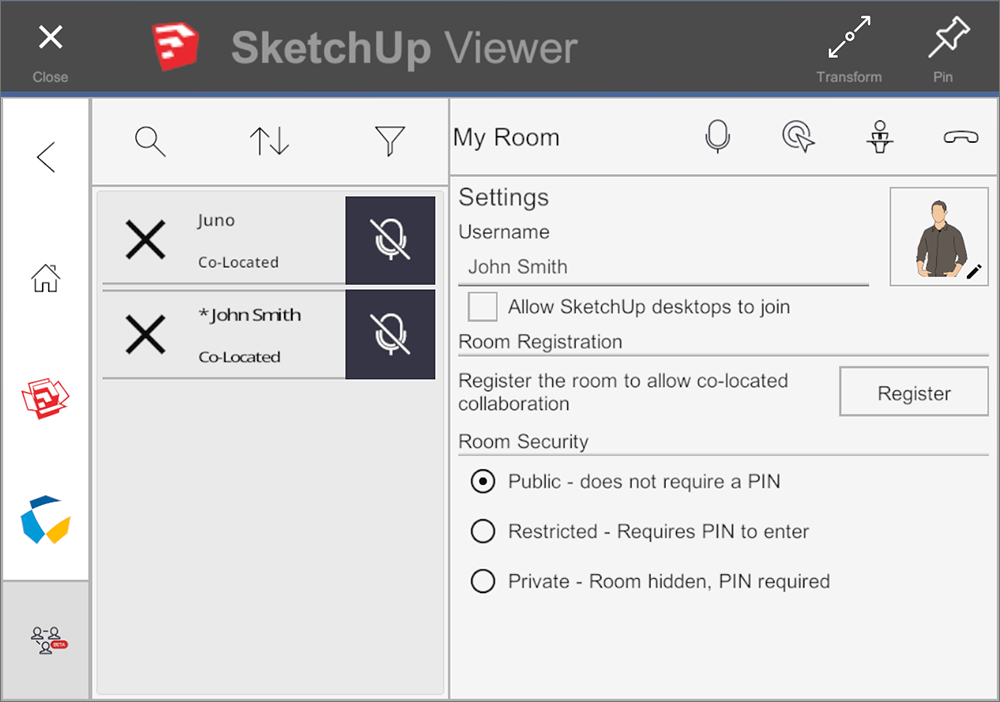Select the Transform tool
The image size is (1000, 702).
849,50
